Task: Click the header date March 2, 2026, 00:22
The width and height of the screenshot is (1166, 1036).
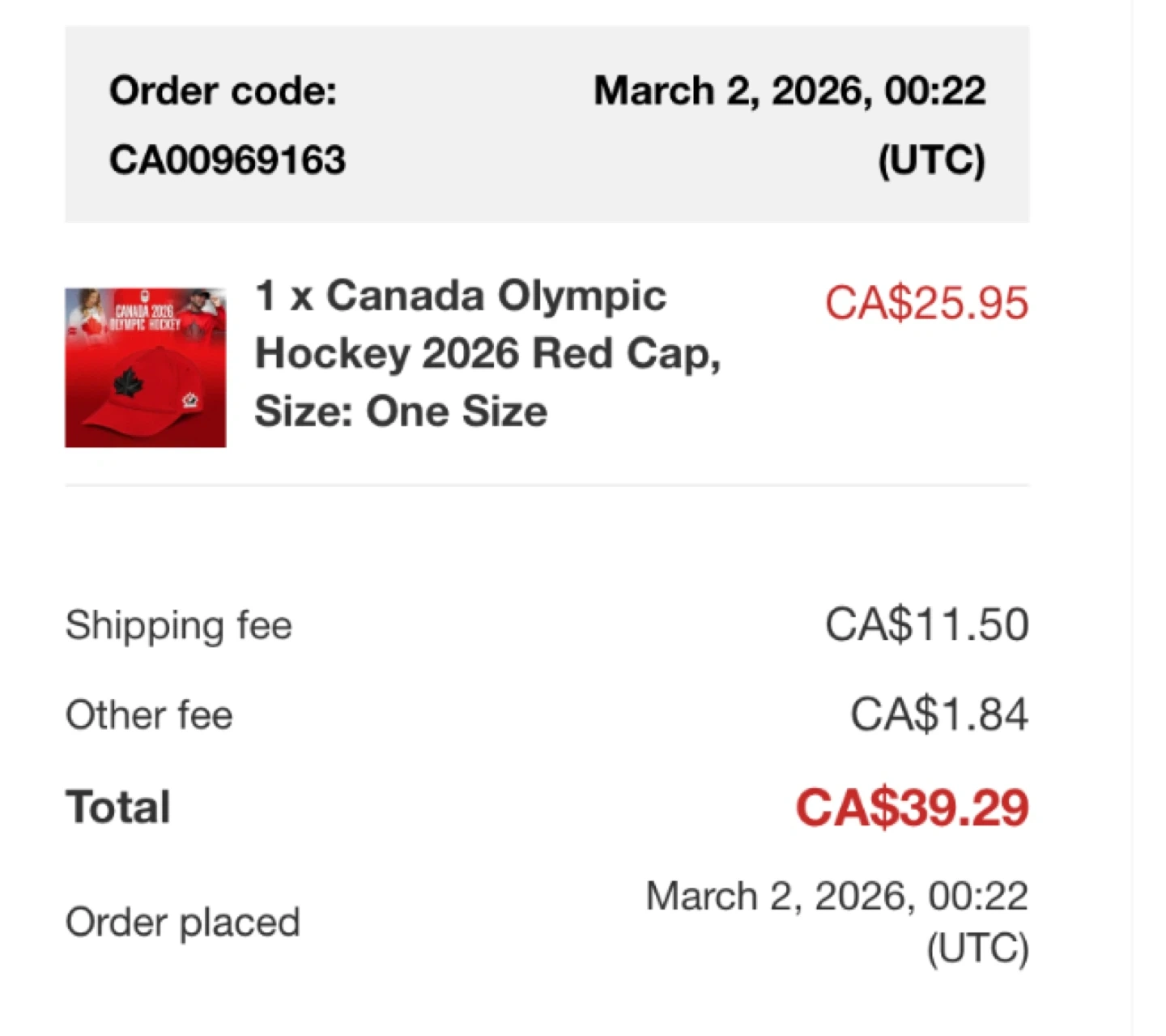Action: point(789,91)
